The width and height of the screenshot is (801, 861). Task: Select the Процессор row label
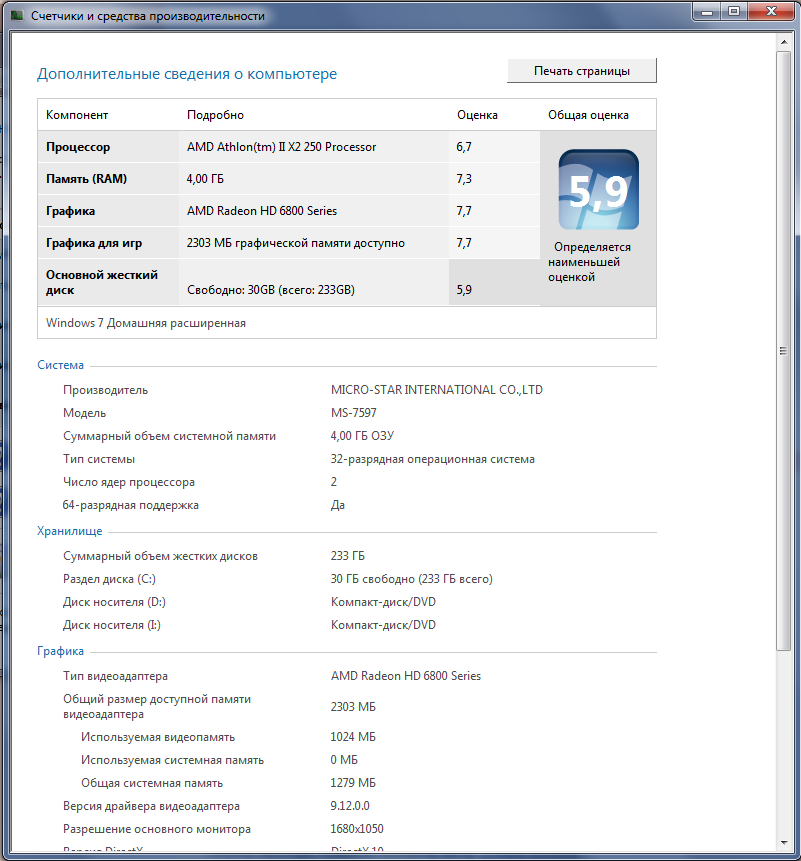click(x=78, y=147)
